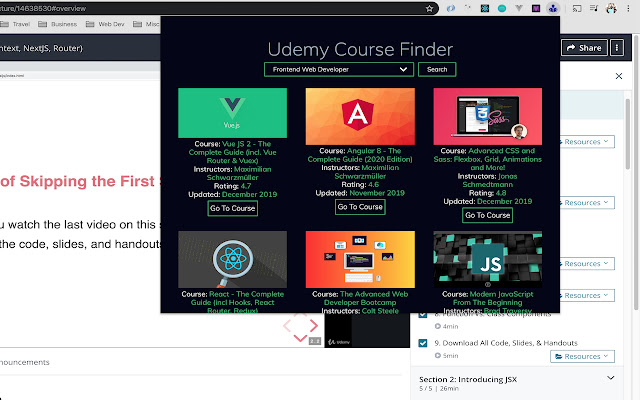
Task: Click the Share button
Action: point(584,48)
